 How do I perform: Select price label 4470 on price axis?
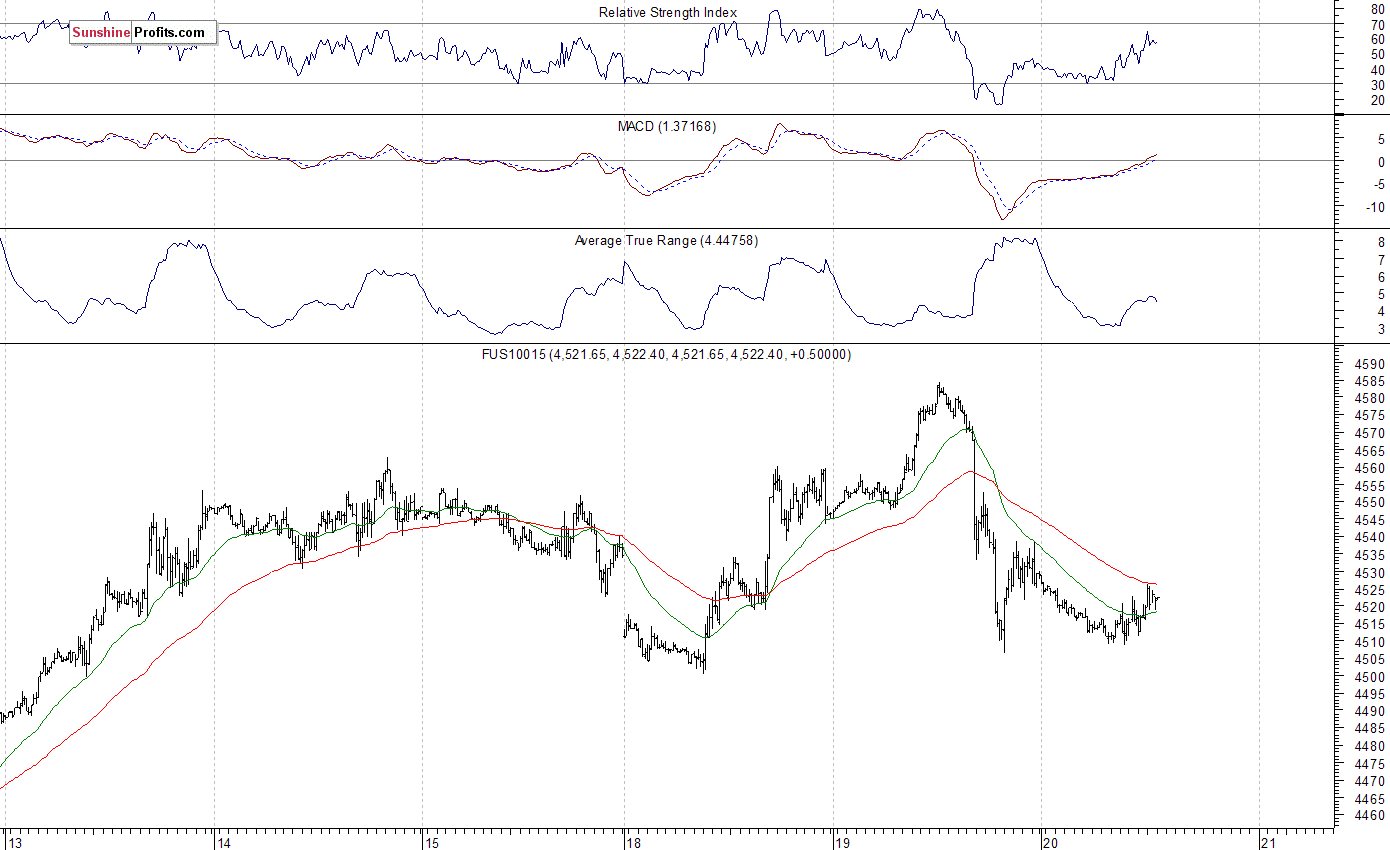pos(1372,781)
